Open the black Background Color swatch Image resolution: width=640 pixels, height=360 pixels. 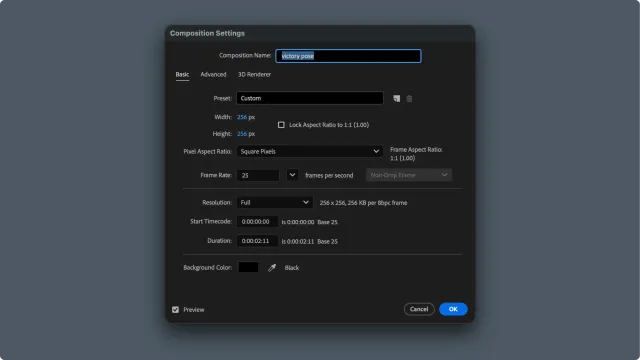248,267
